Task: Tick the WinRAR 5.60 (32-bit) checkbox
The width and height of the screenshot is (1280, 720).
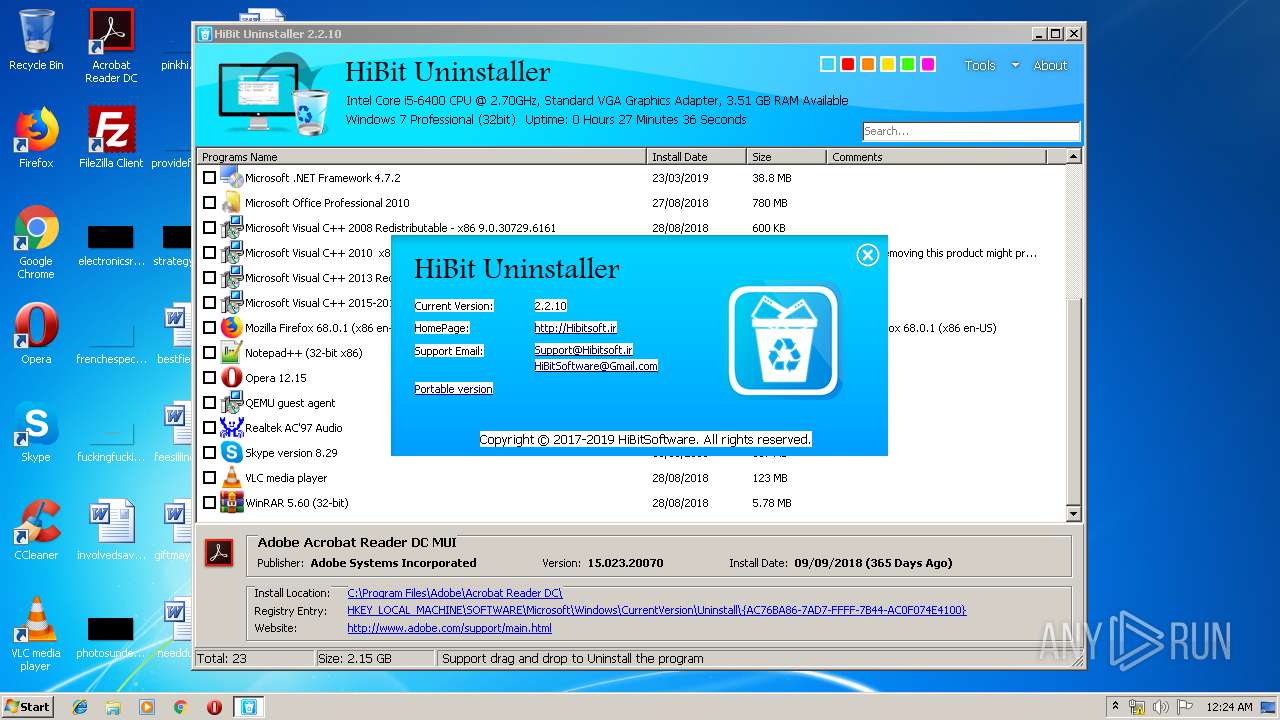Action: (209, 502)
